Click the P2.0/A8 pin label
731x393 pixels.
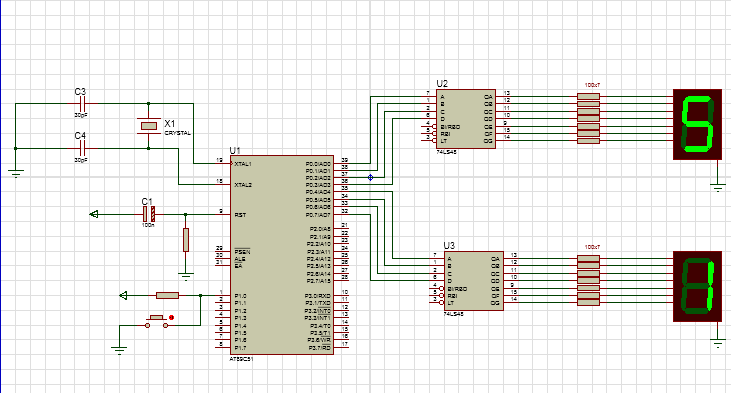point(320,229)
